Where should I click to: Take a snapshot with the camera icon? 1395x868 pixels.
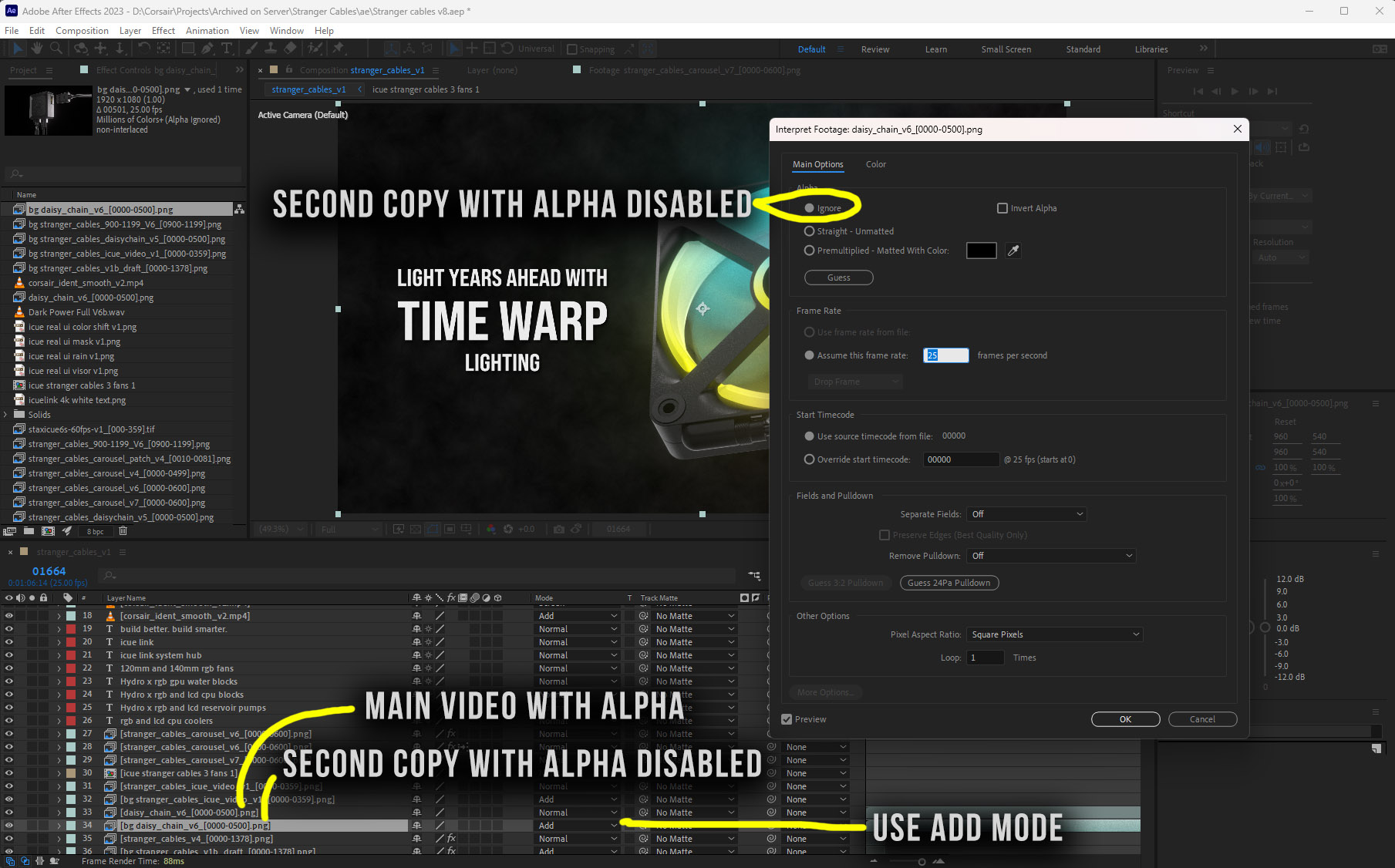click(559, 530)
